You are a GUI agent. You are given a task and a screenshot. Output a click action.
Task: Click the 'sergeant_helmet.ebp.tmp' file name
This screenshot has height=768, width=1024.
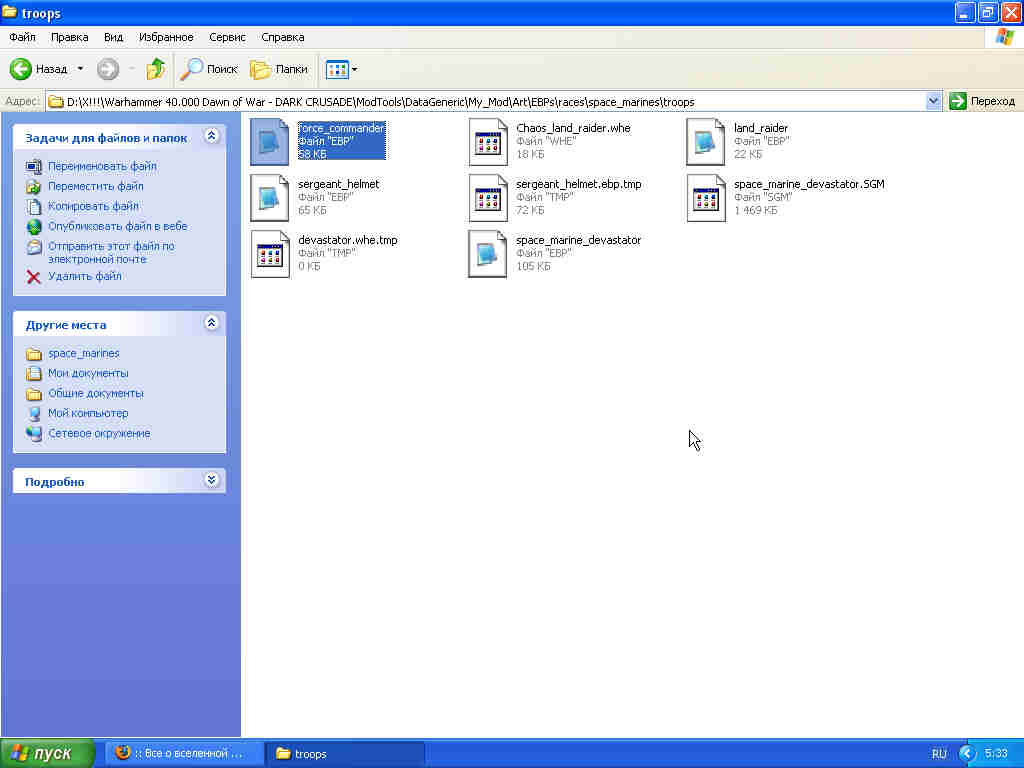click(579, 184)
